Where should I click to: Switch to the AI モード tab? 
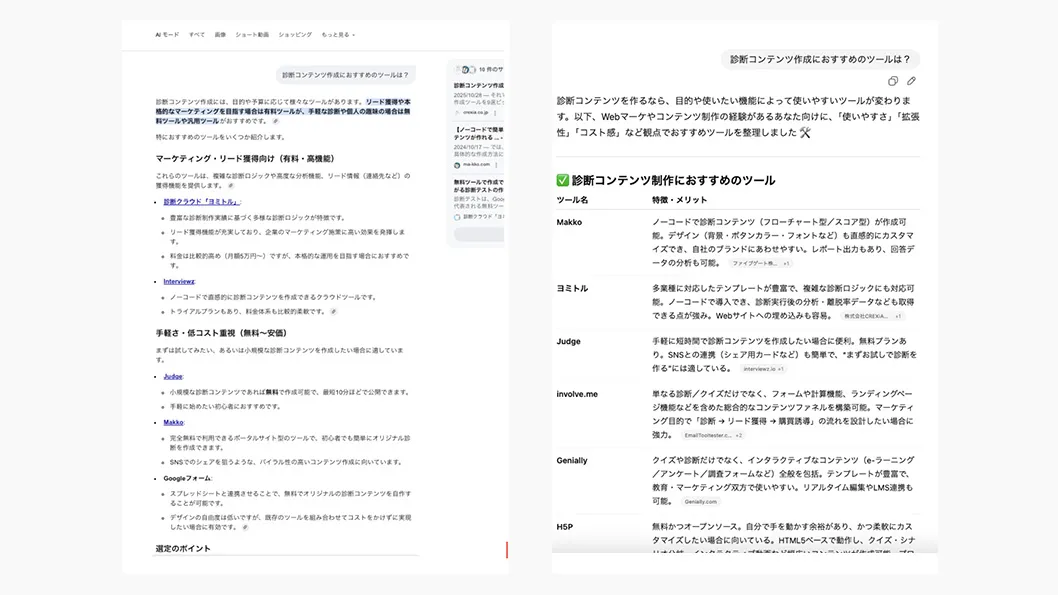(x=167, y=34)
